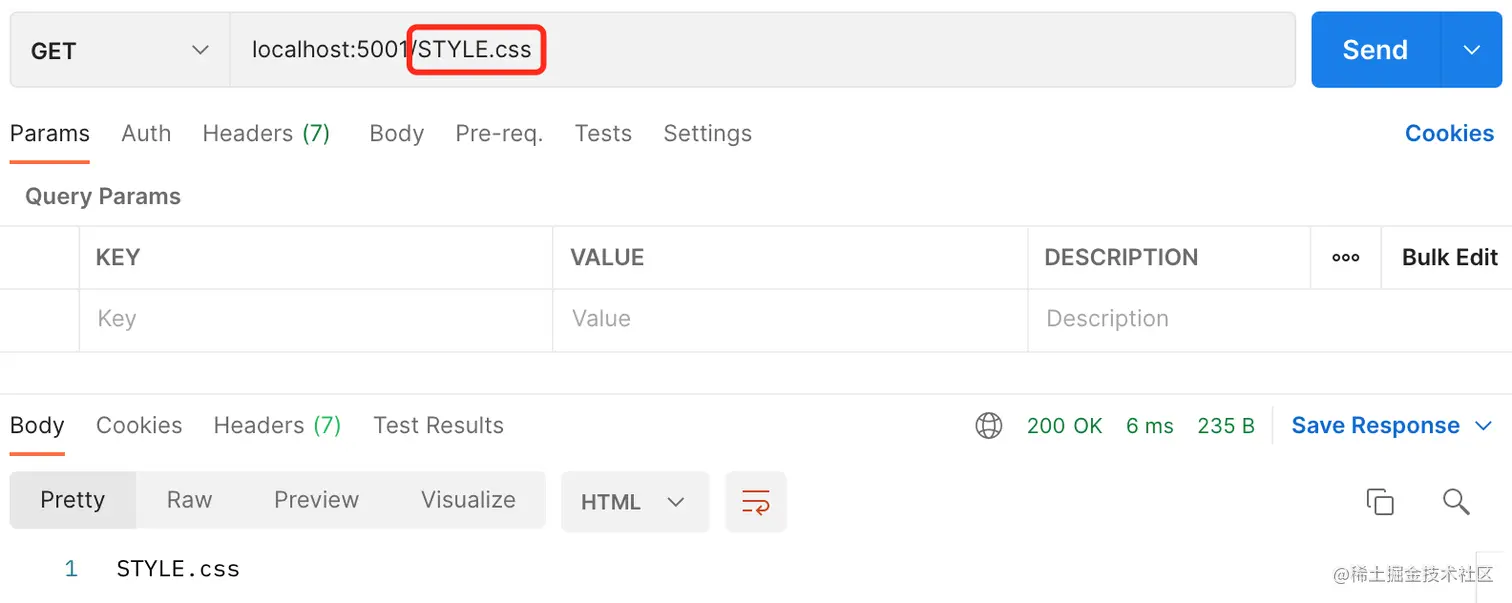Viewport: 1512px width, 603px height.
Task: Open the Tests tab
Action: point(603,133)
